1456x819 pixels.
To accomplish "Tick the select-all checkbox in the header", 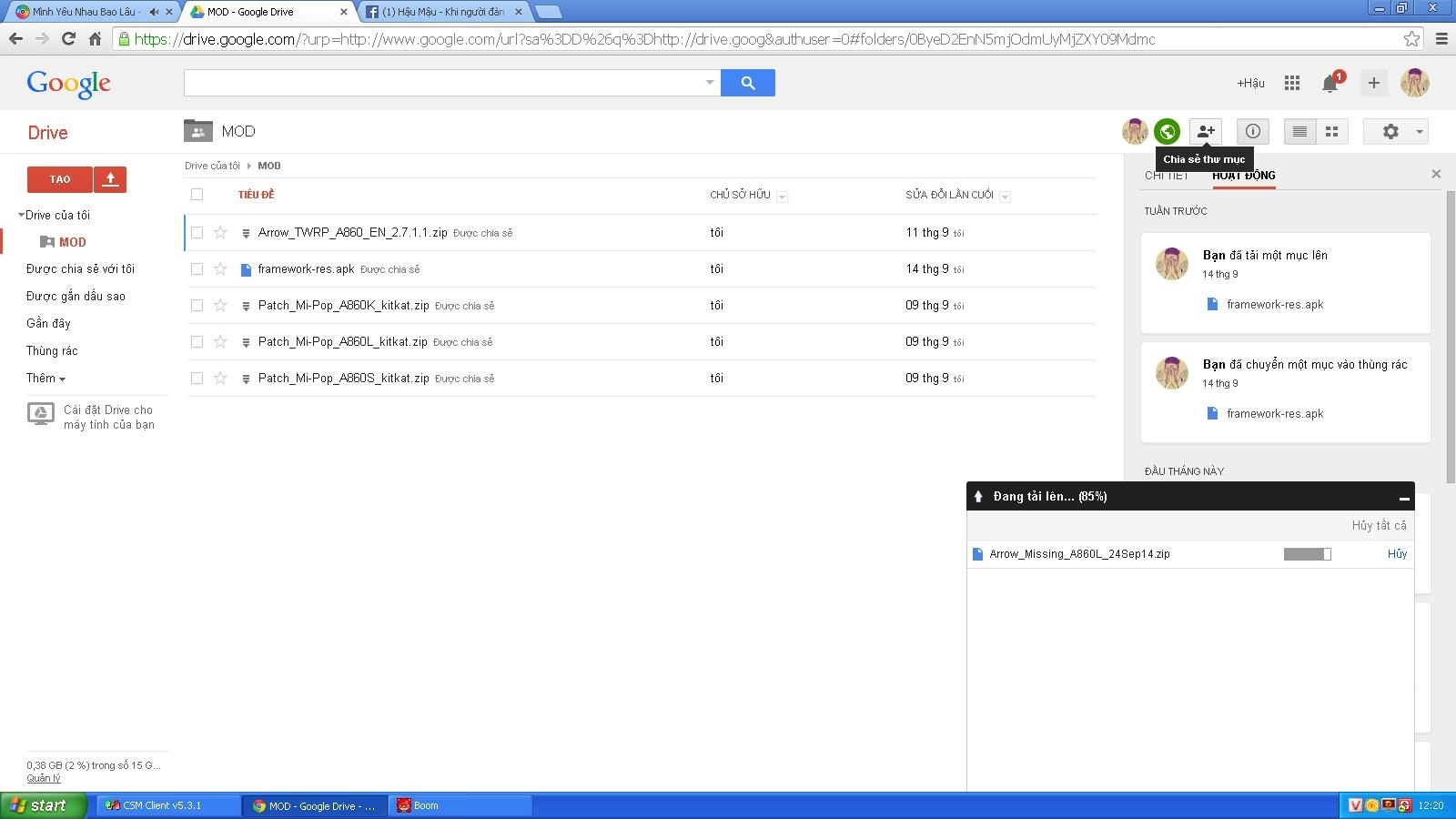I will (197, 195).
